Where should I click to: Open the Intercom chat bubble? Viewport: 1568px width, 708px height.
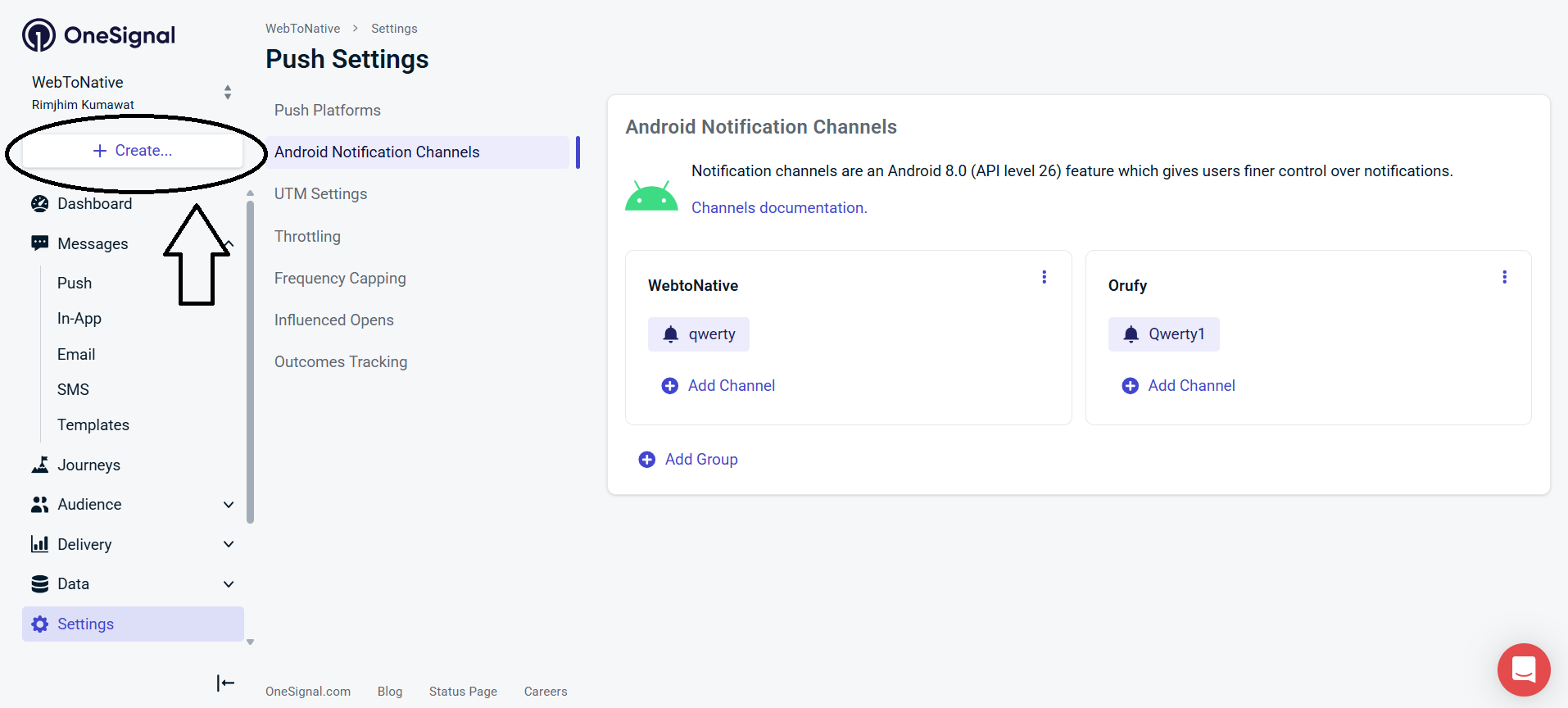[x=1523, y=669]
